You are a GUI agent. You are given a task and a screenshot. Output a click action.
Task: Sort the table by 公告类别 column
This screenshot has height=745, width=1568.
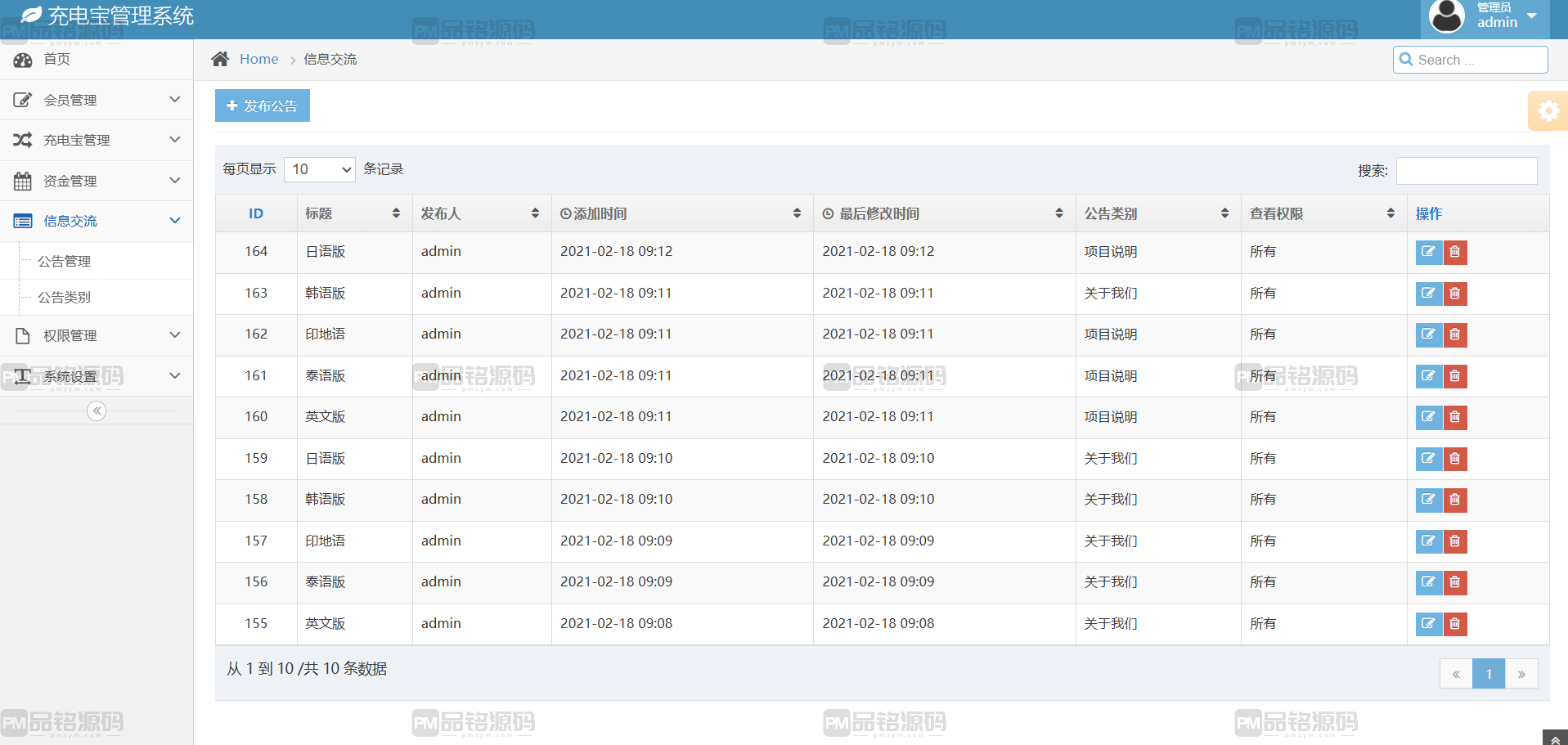[1157, 213]
